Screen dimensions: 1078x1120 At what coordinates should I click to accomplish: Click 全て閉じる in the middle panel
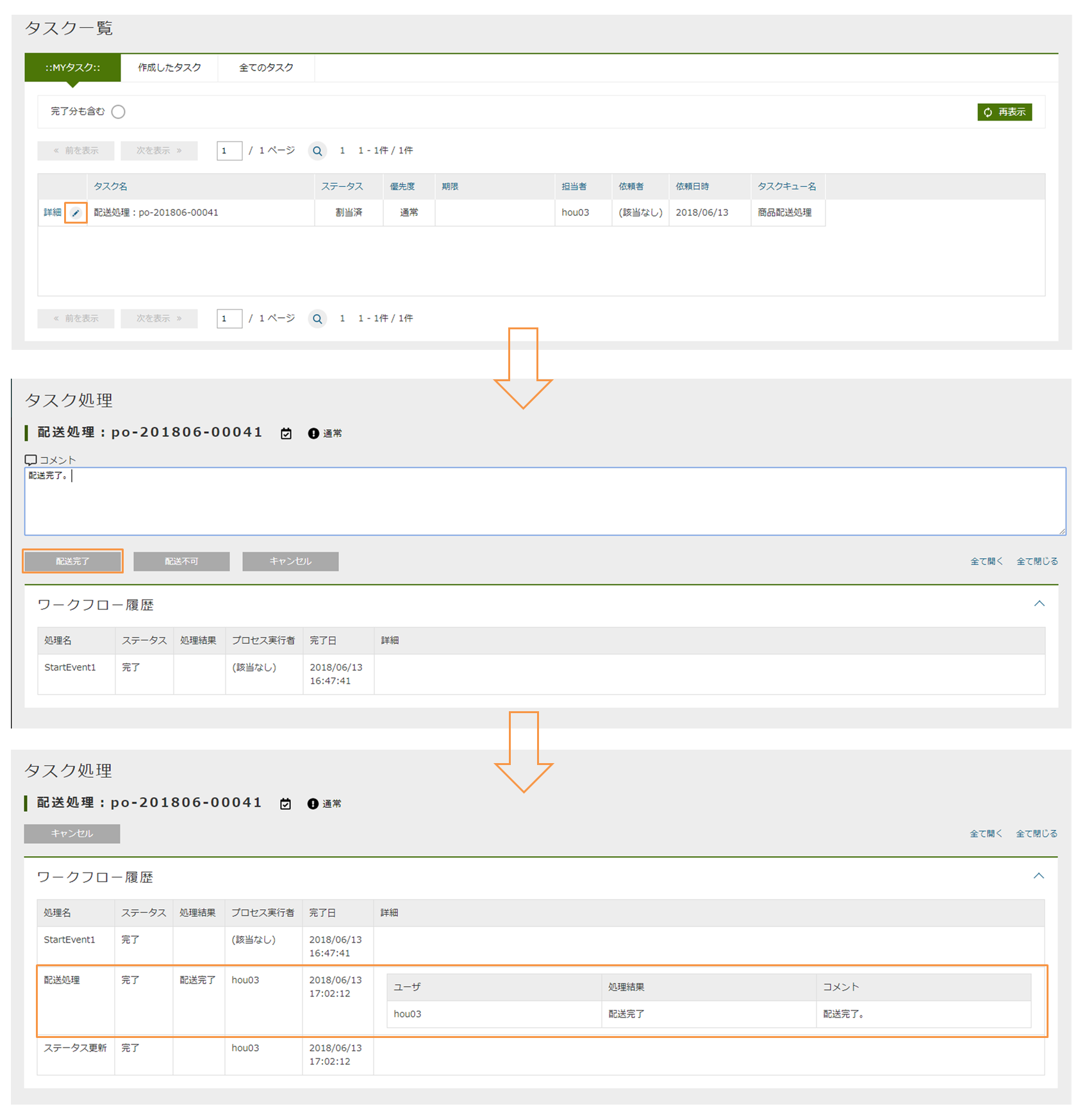[x=1037, y=561]
